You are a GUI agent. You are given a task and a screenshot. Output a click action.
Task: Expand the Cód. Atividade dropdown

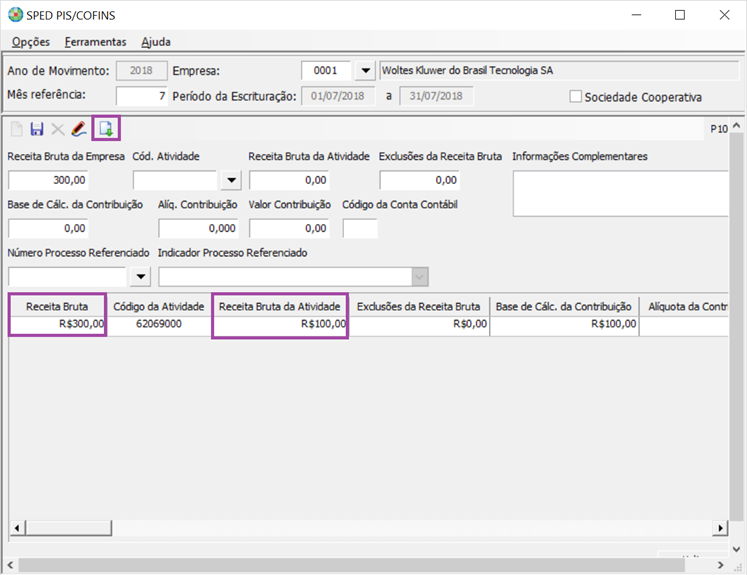(x=231, y=181)
